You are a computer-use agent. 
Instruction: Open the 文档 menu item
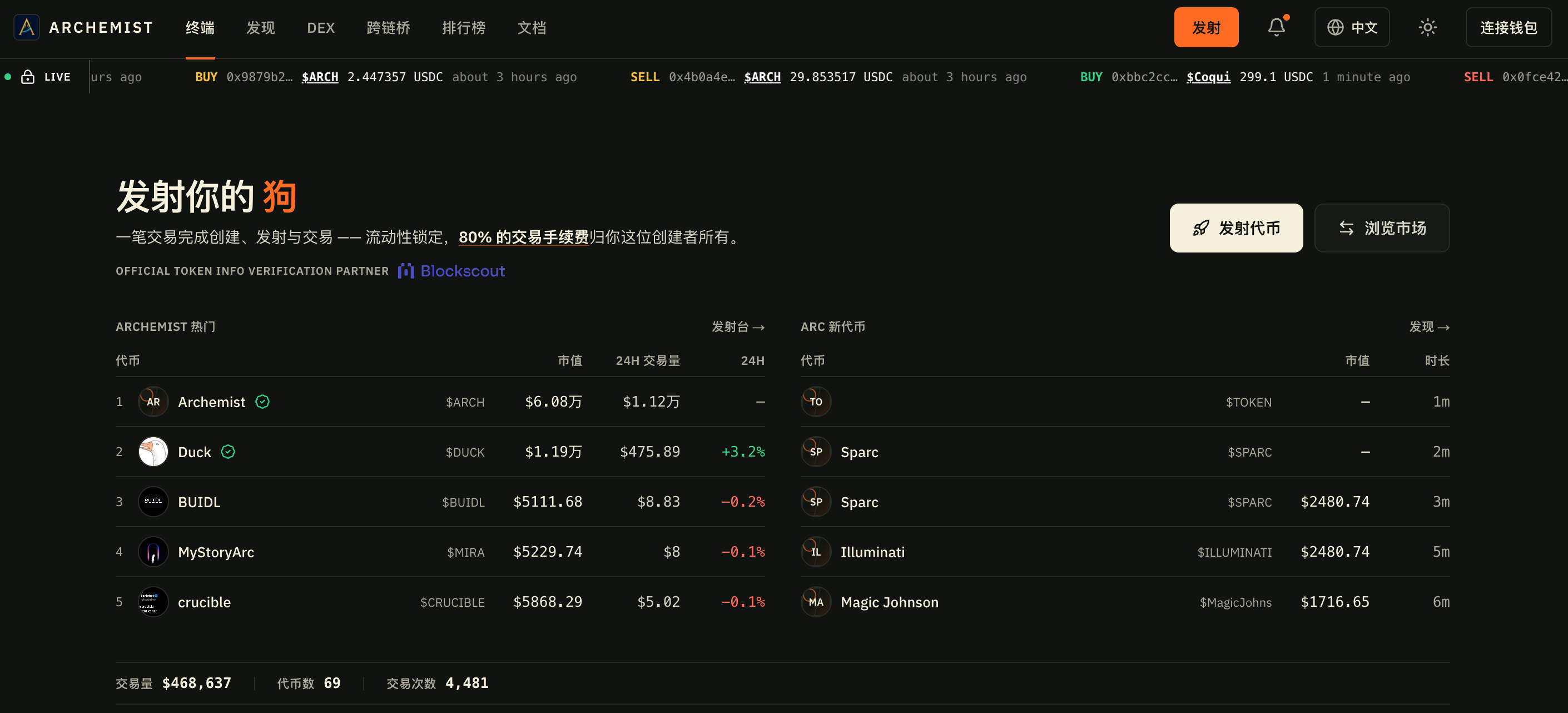pyautogui.click(x=531, y=27)
